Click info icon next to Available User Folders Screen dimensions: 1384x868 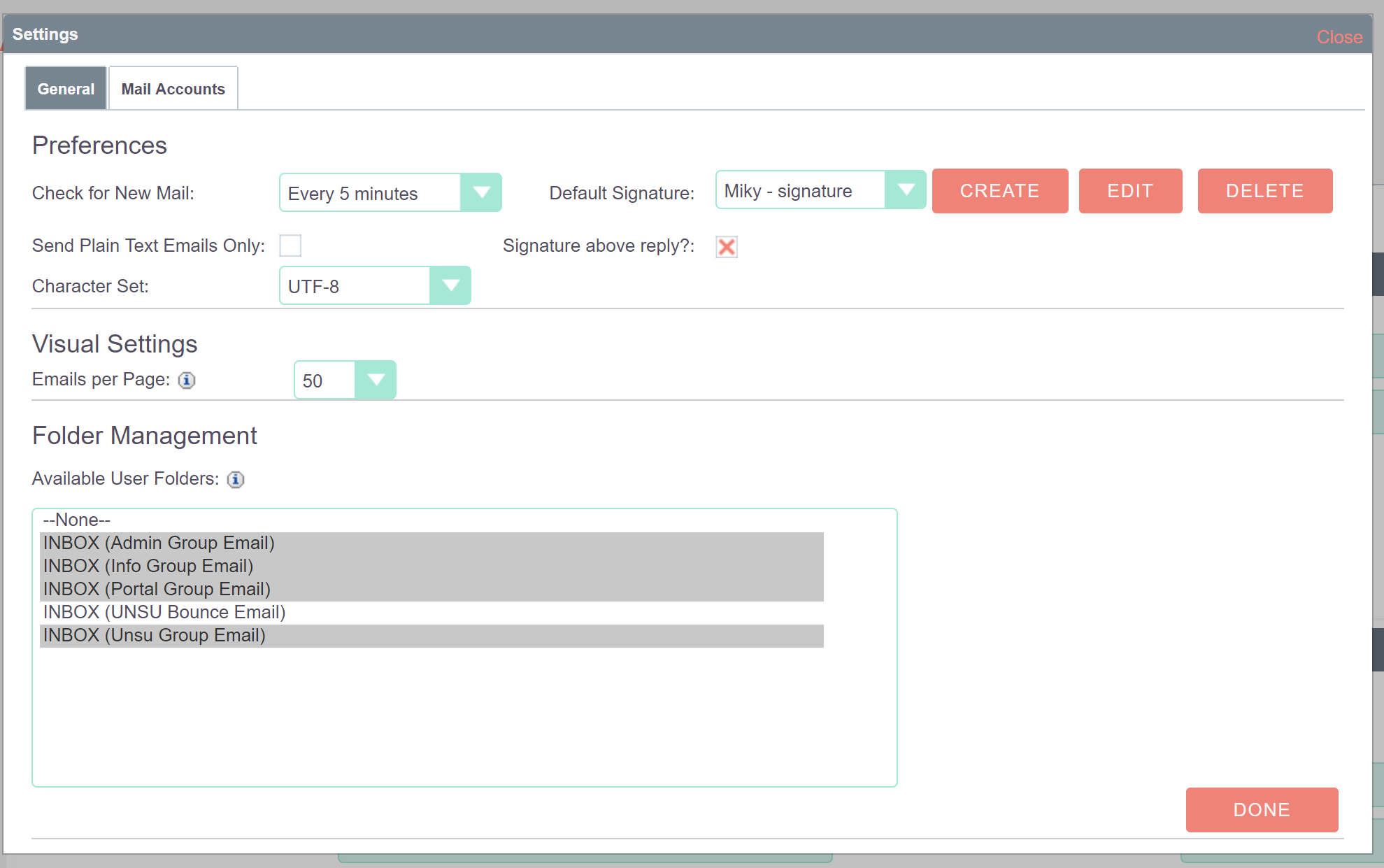click(236, 479)
